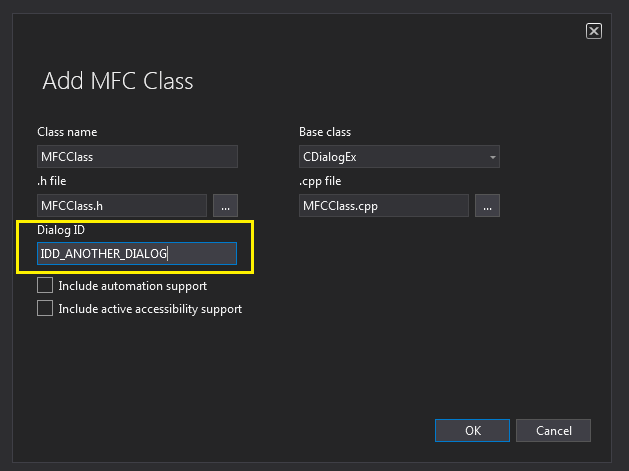Click the Cancel button
629x471 pixels.
click(554, 430)
